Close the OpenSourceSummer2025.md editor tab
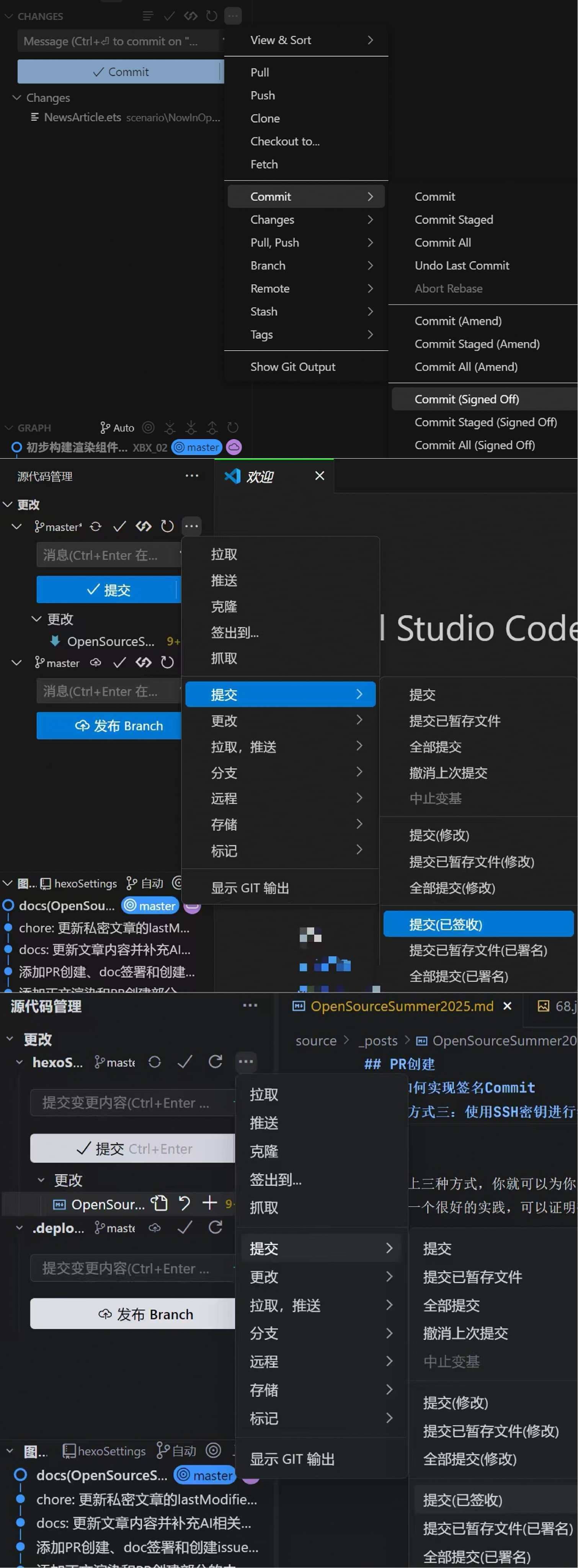Image resolution: width=578 pixels, height=1568 pixels. tap(507, 1006)
